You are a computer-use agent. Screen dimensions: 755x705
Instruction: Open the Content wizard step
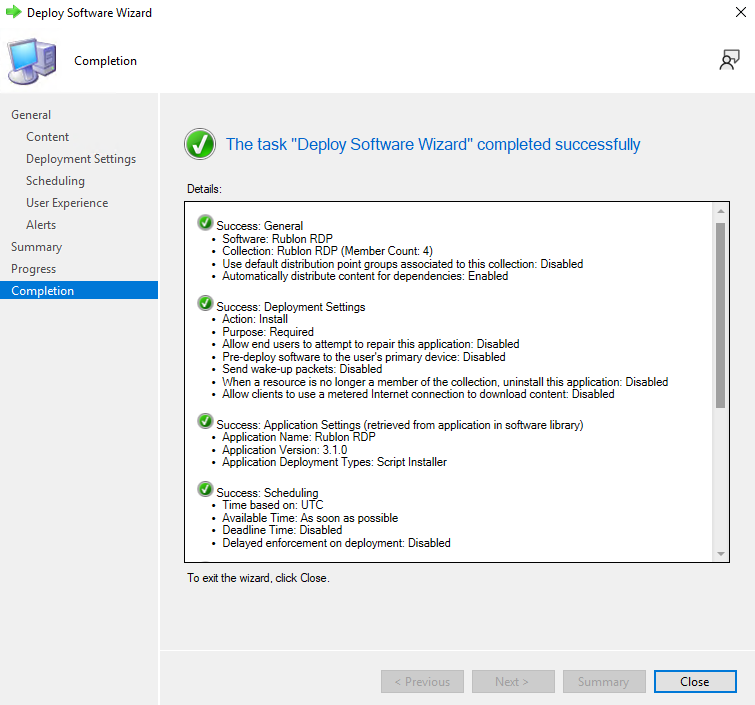(x=48, y=137)
